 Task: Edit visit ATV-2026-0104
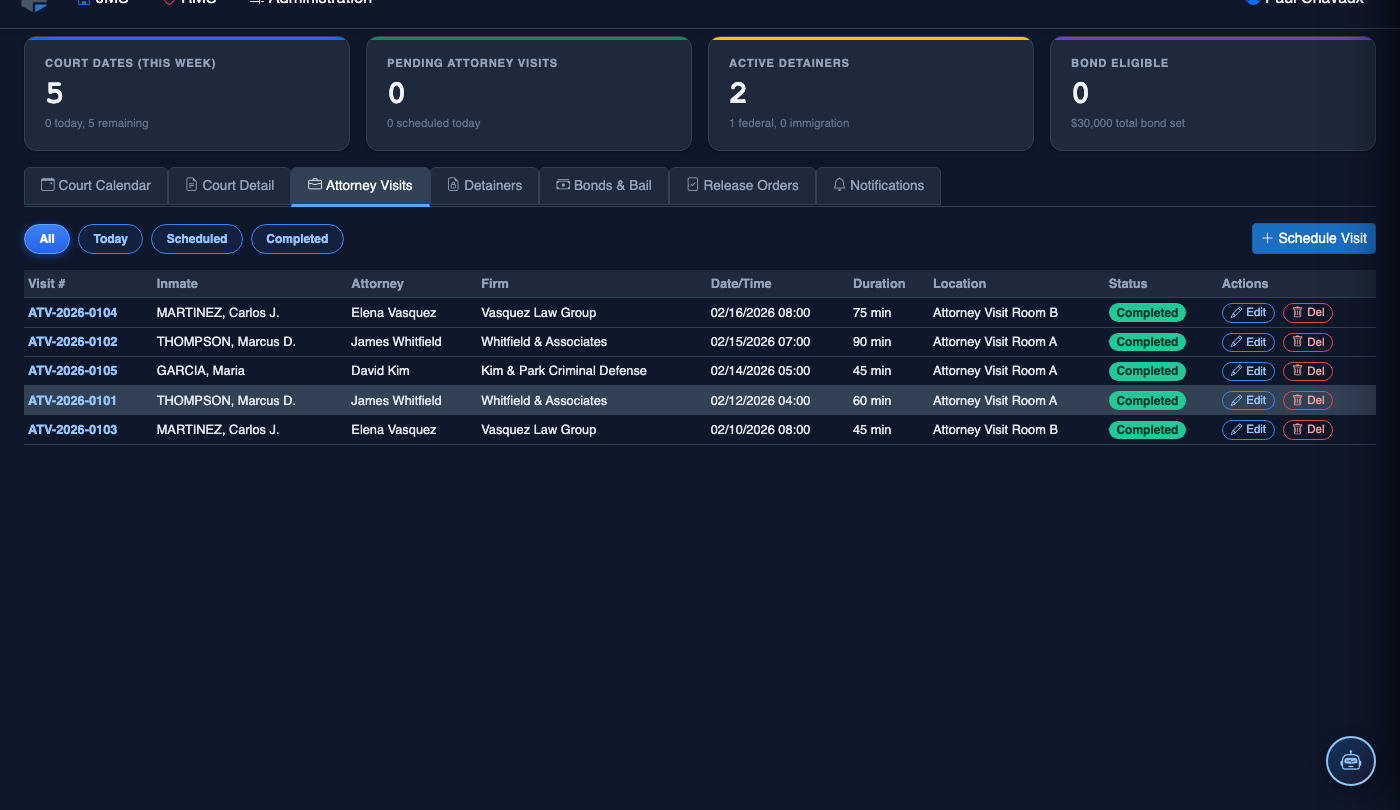(1248, 313)
